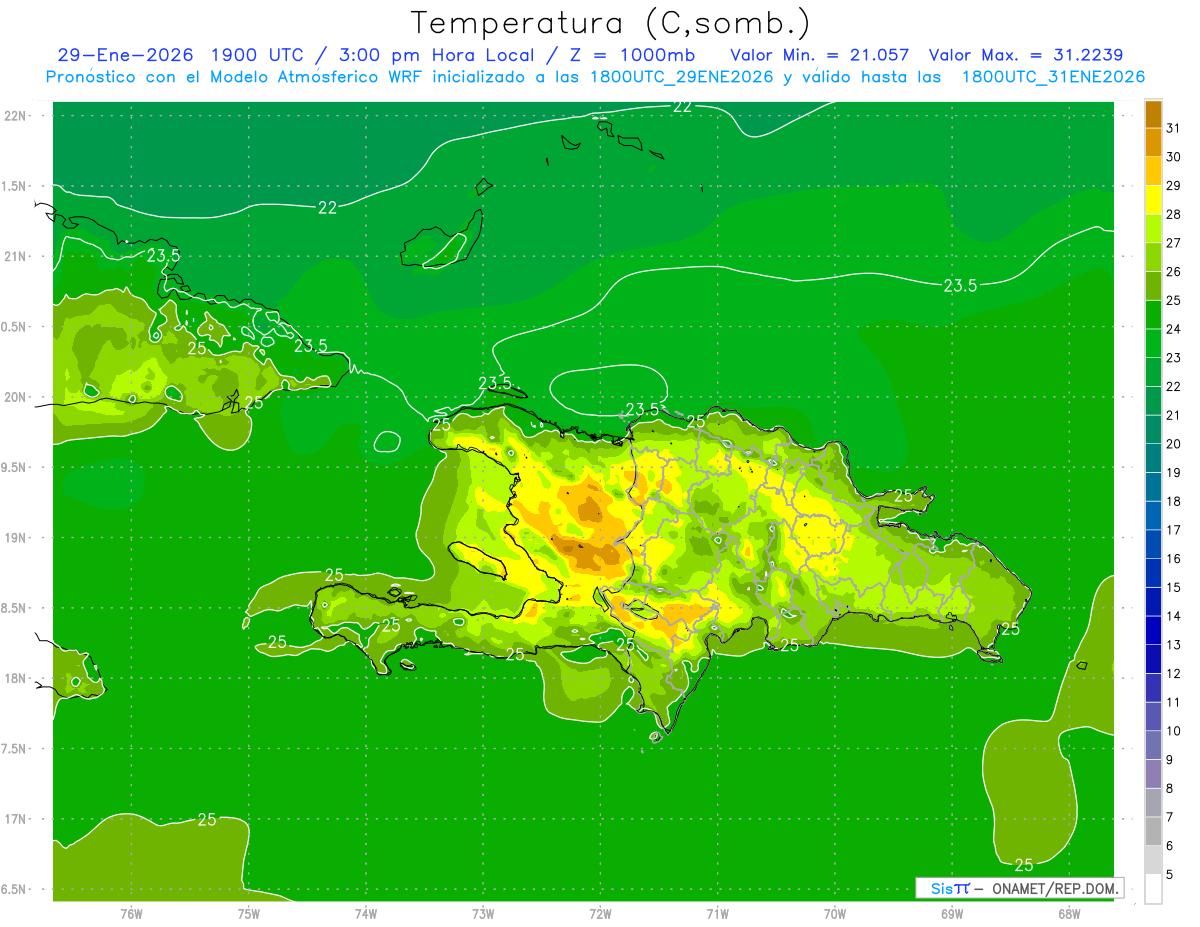Click the Valor Min. = 21.057 text

pyautogui.click(x=819, y=55)
